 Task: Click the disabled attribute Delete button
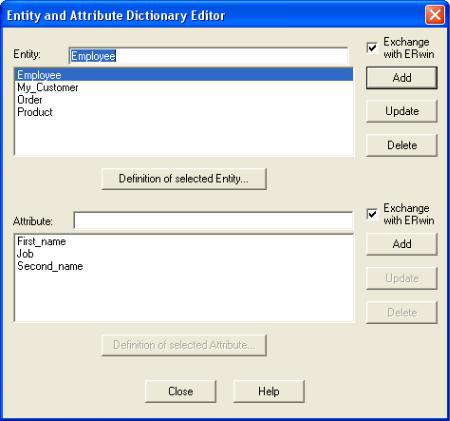(402, 312)
